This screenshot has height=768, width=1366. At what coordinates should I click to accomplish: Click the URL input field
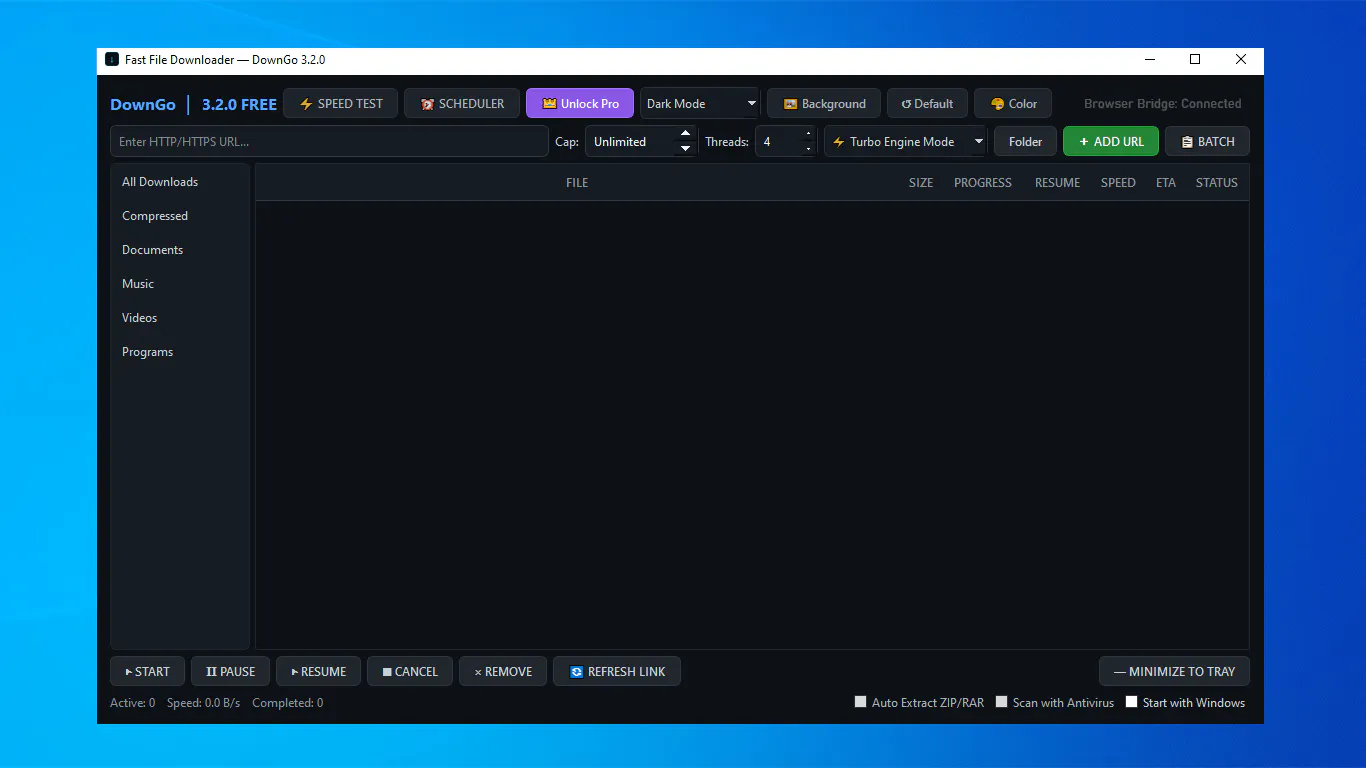(x=329, y=142)
